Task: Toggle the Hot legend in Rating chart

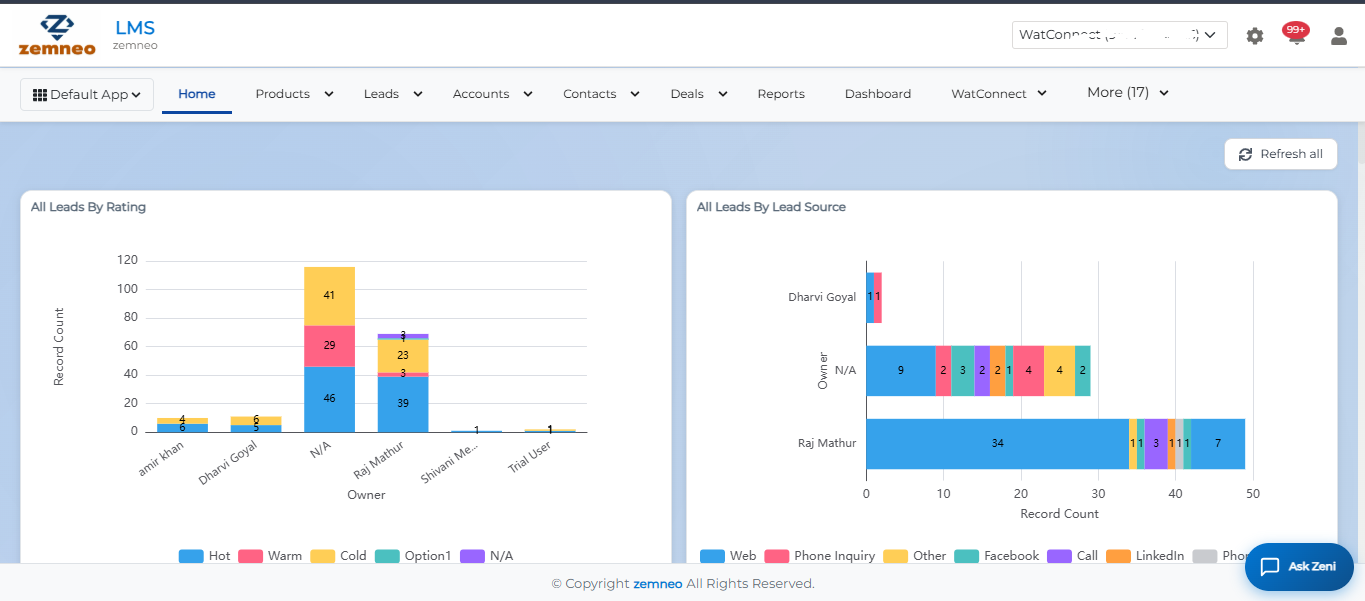Action: 205,556
